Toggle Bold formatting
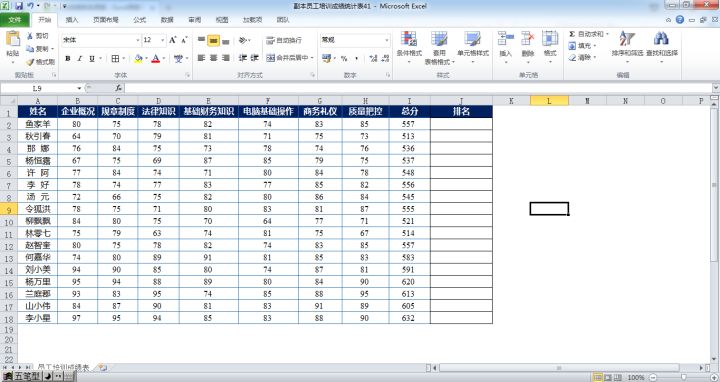Viewport: 720px width, 382px height. click(x=68, y=59)
